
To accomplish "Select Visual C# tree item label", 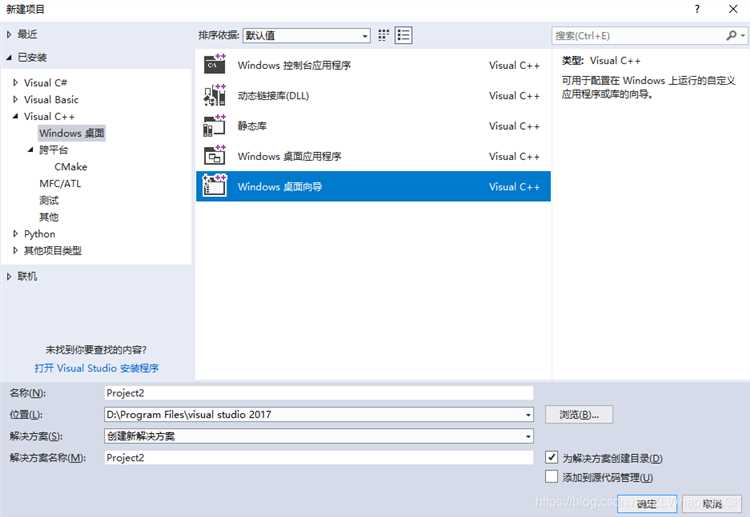I will coord(45,83).
